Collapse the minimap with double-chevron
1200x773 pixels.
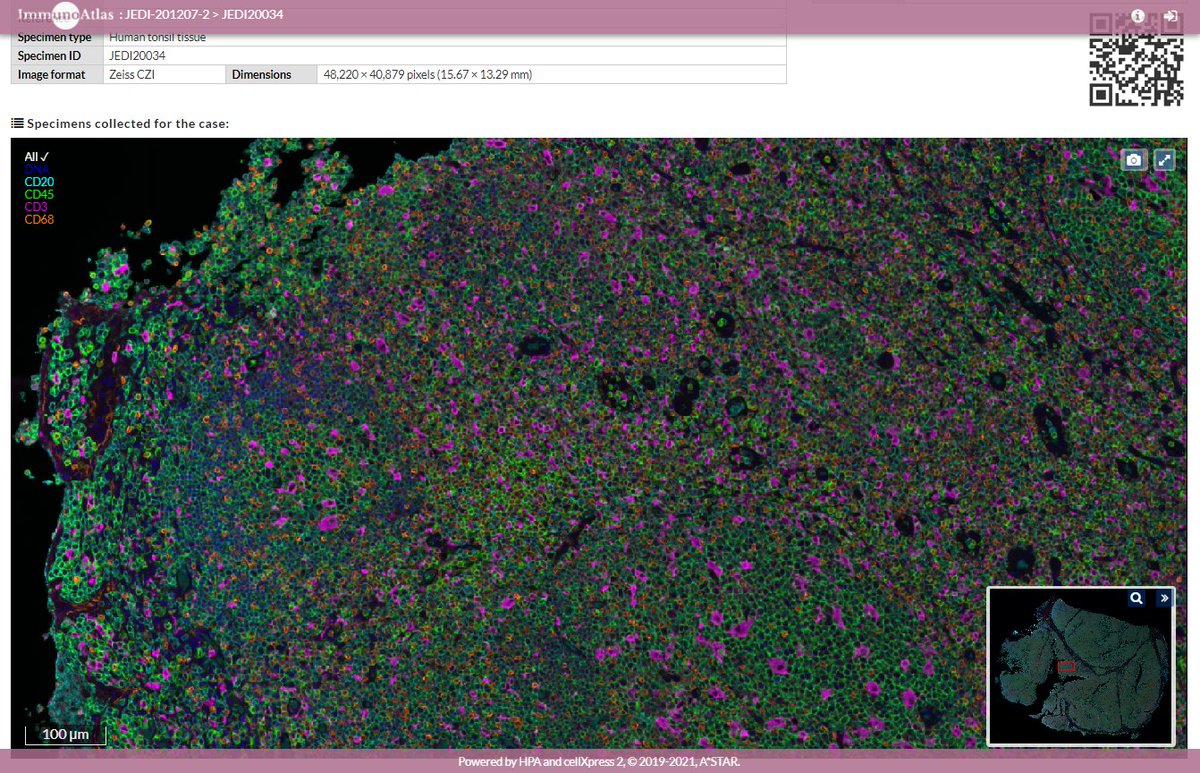point(1164,598)
